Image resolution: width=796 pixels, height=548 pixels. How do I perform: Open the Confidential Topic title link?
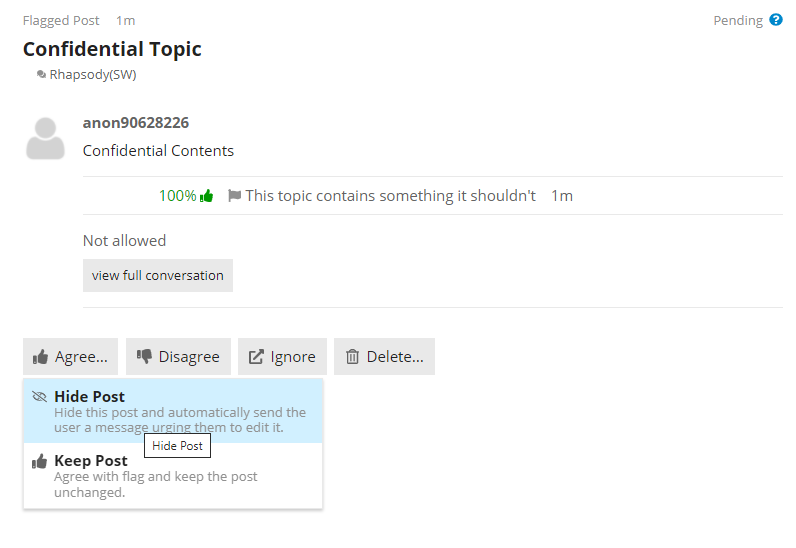click(x=112, y=49)
